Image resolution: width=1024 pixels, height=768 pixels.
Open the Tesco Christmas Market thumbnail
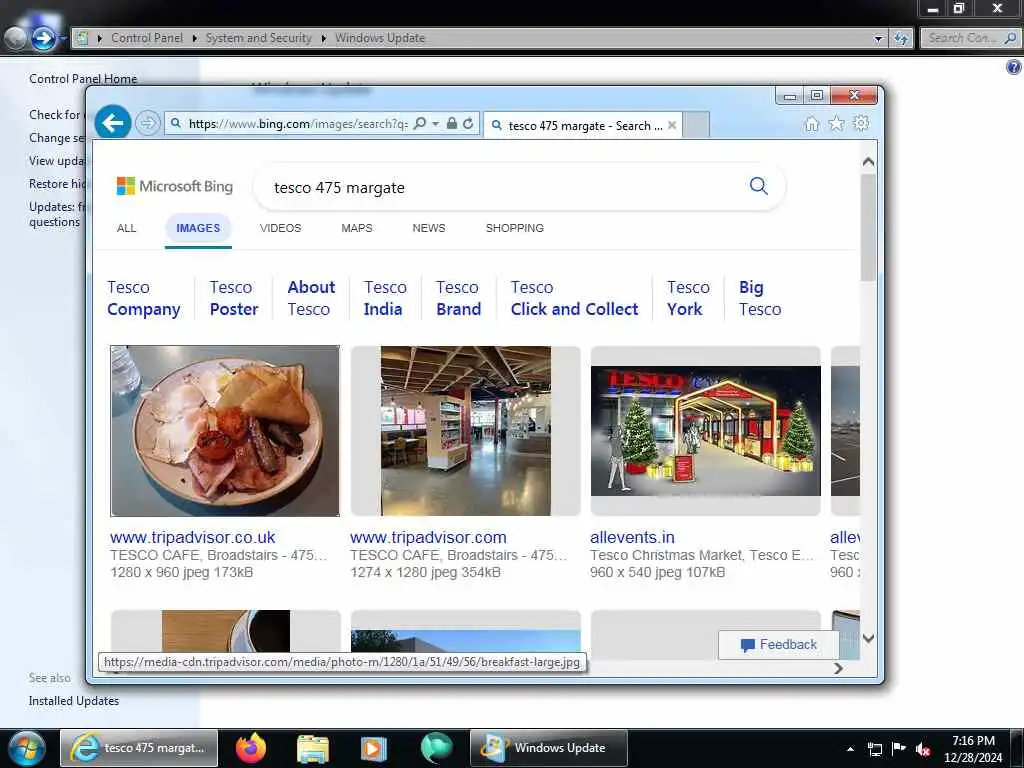point(705,431)
